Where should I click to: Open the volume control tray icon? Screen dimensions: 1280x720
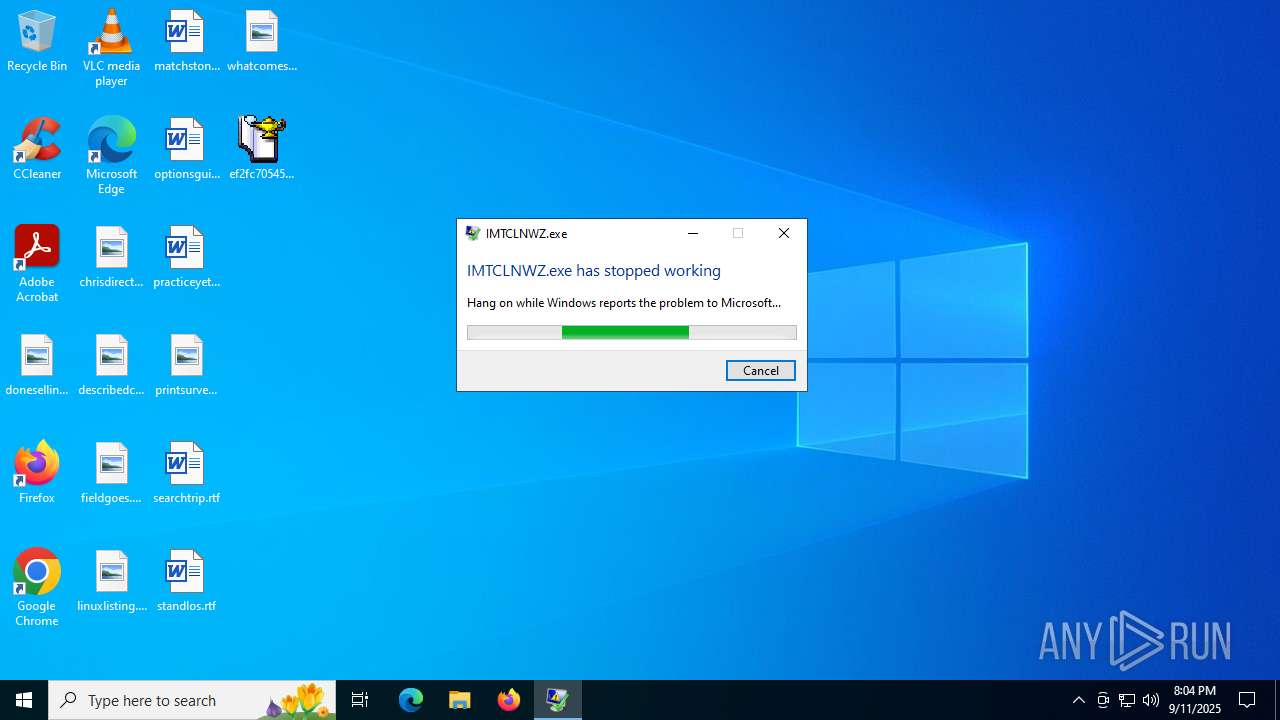coord(1151,700)
